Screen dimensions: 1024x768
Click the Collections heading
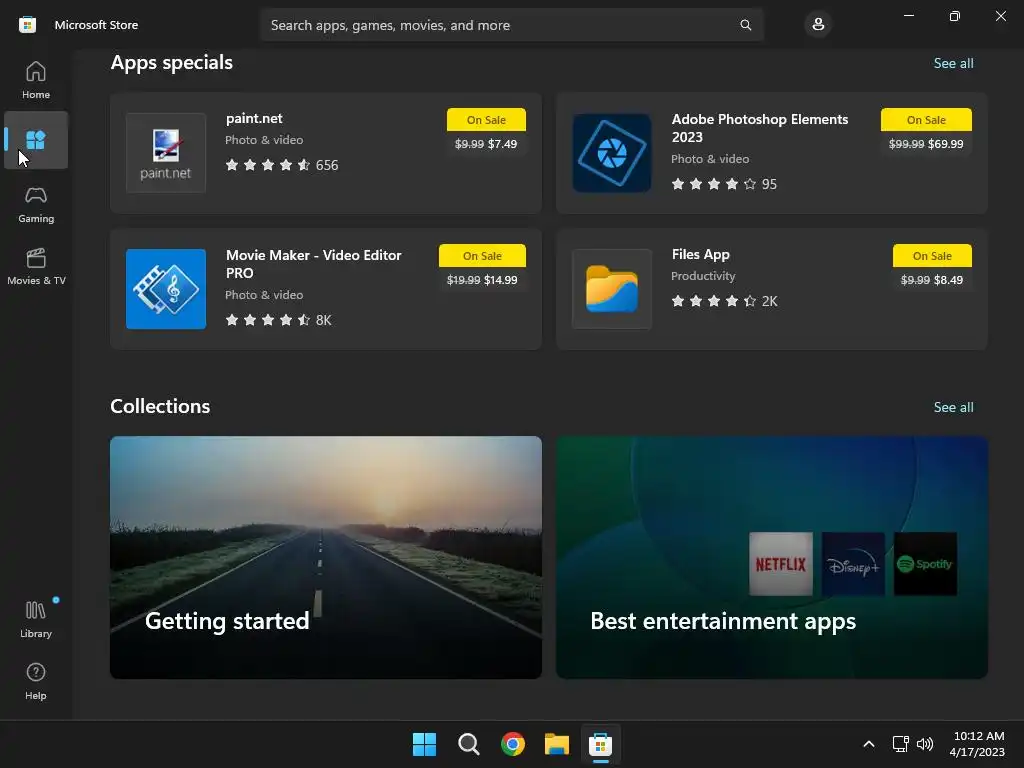160,406
